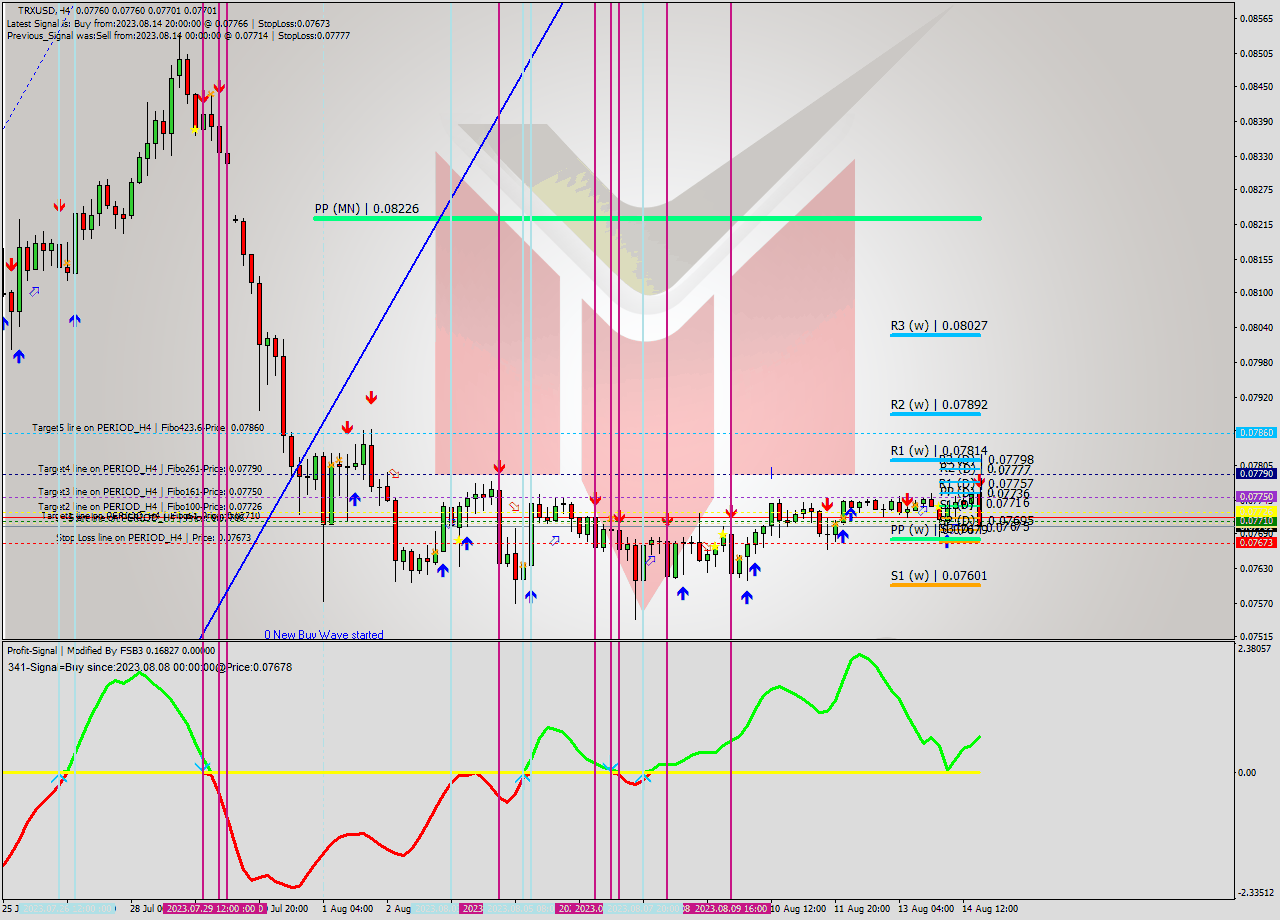Click the 11 Aug 20:00 time label

863,909
